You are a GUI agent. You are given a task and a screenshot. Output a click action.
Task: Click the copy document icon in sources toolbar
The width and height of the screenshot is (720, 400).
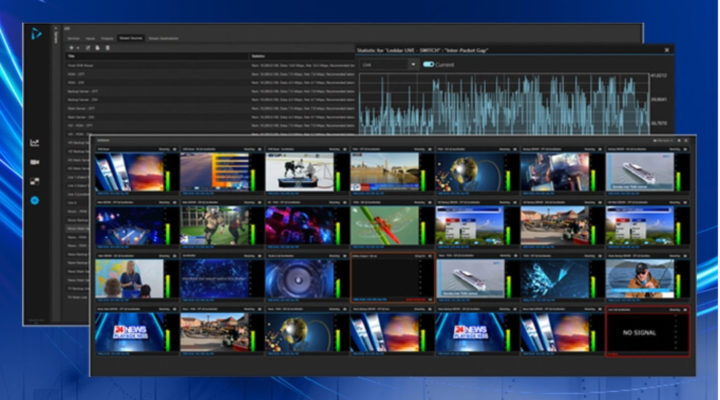point(97,48)
